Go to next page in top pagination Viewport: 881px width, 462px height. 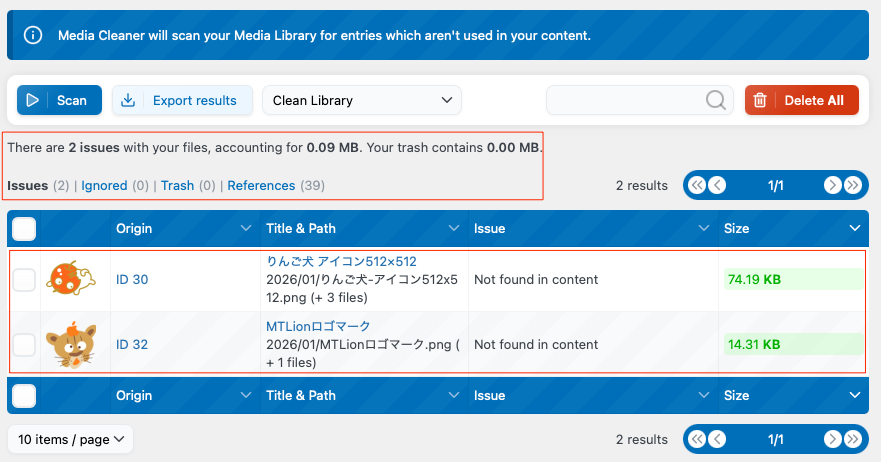coord(832,185)
